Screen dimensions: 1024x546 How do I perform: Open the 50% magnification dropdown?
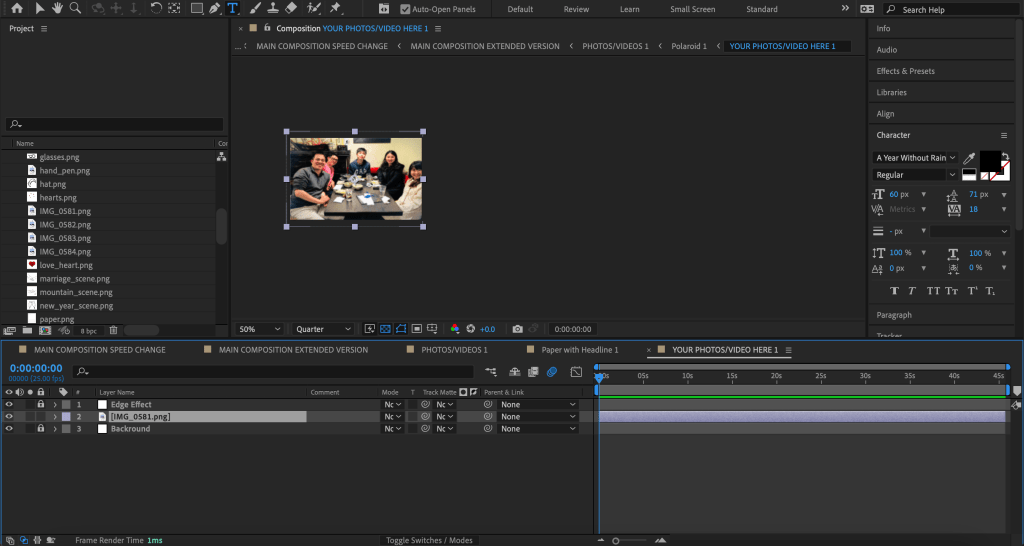(x=258, y=329)
